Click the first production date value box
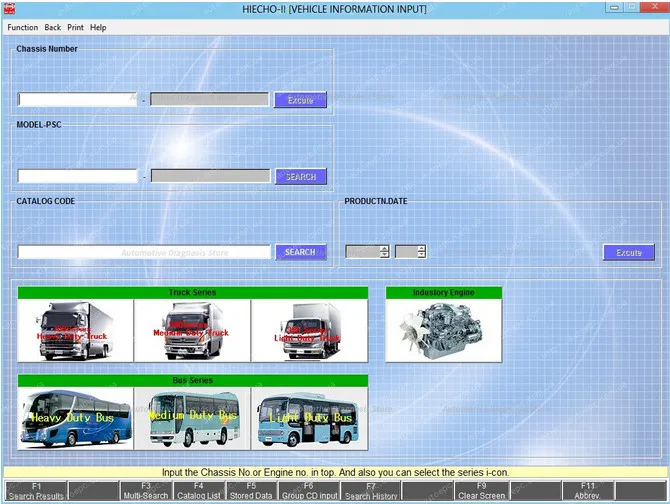 pyautogui.click(x=363, y=252)
